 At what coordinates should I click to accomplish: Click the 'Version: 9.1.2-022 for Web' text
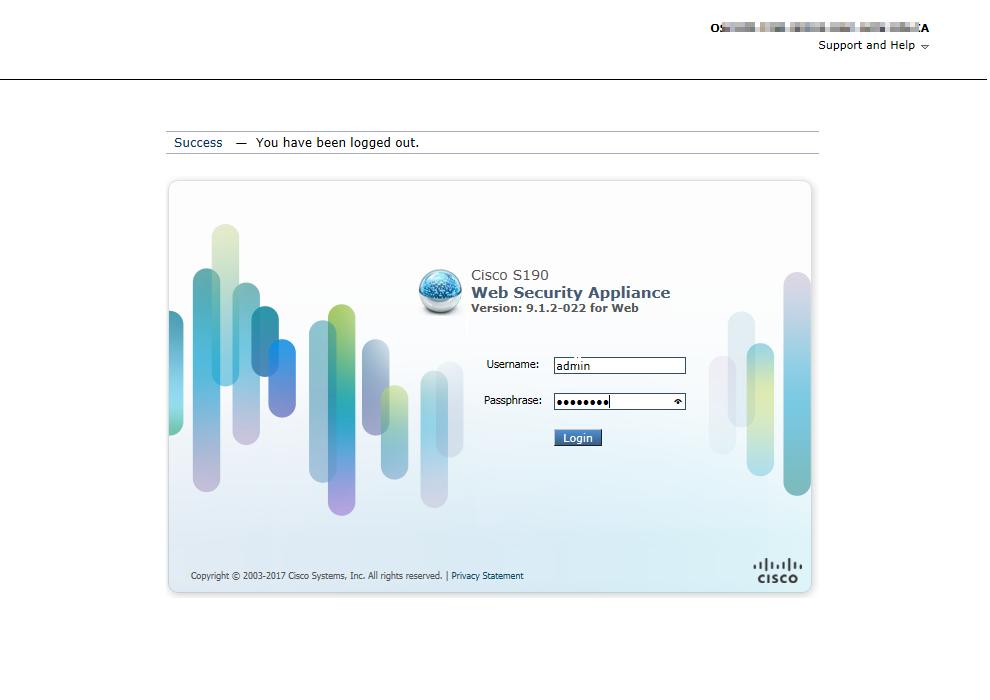pyautogui.click(x=554, y=308)
